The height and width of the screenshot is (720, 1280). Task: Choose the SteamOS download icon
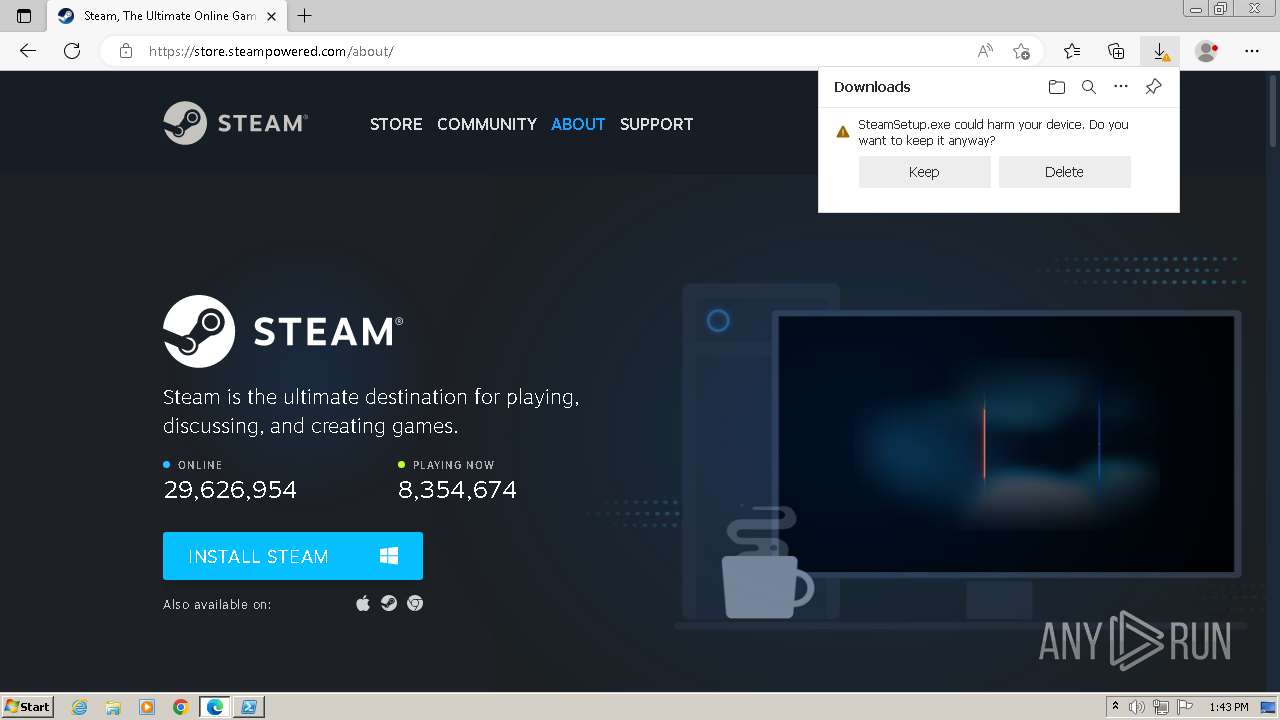point(389,603)
